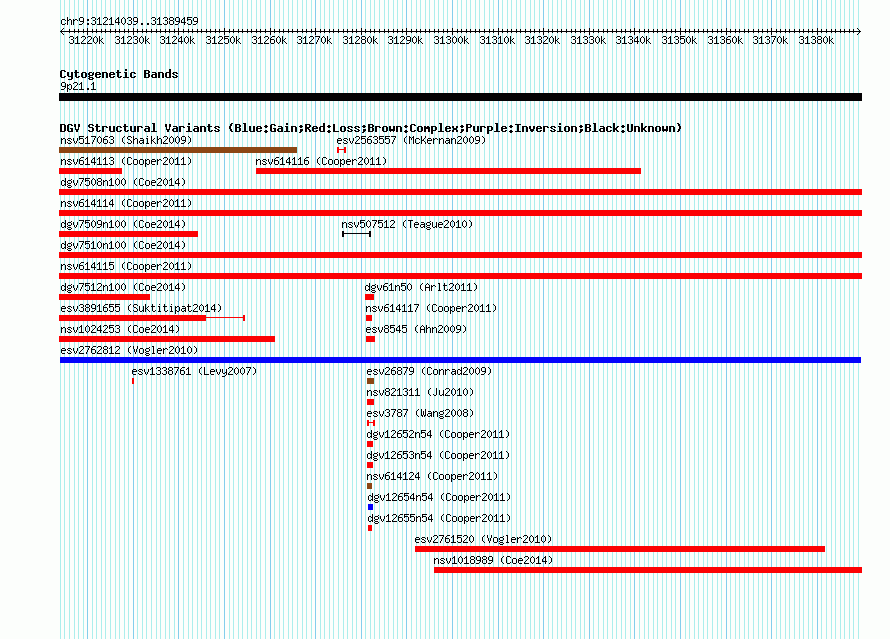Click the red dgv7509n100 loss bar
Viewport: 890px width, 639px height.
[x=128, y=234]
